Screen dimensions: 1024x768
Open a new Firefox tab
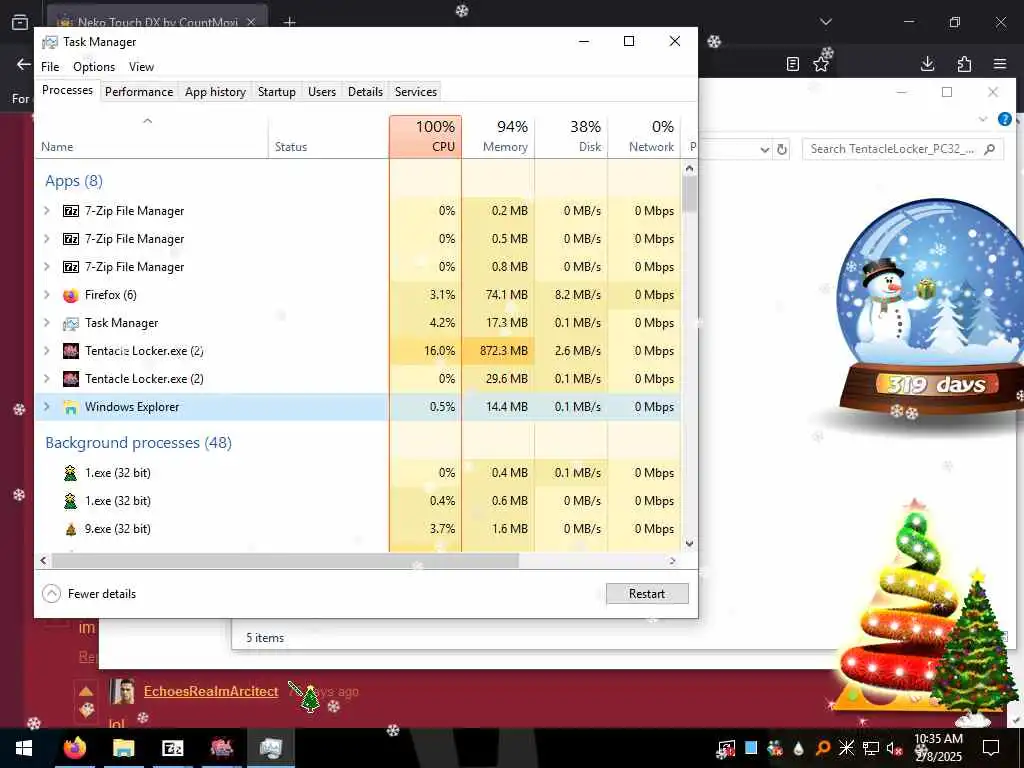click(x=289, y=22)
